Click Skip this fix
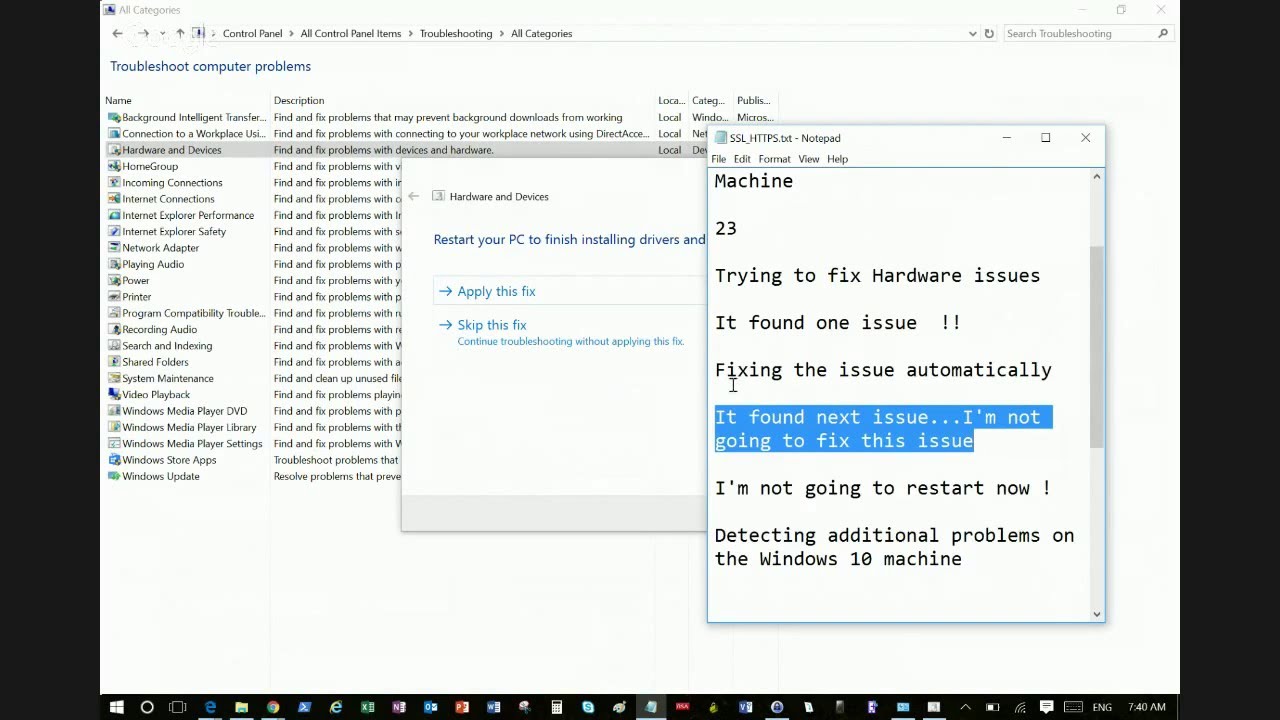The image size is (1280, 720). click(491, 324)
